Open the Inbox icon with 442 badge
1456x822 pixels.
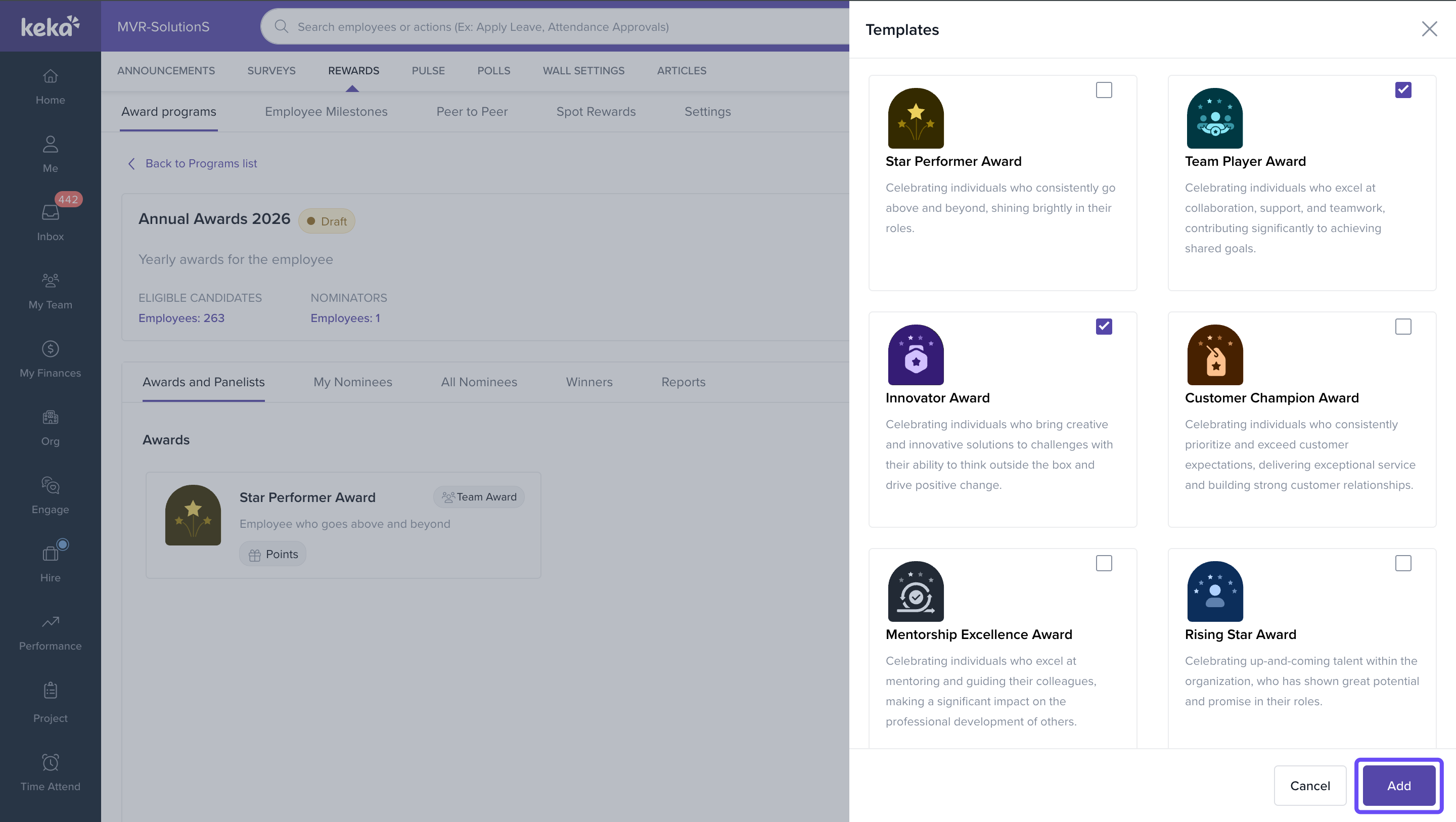(51, 212)
